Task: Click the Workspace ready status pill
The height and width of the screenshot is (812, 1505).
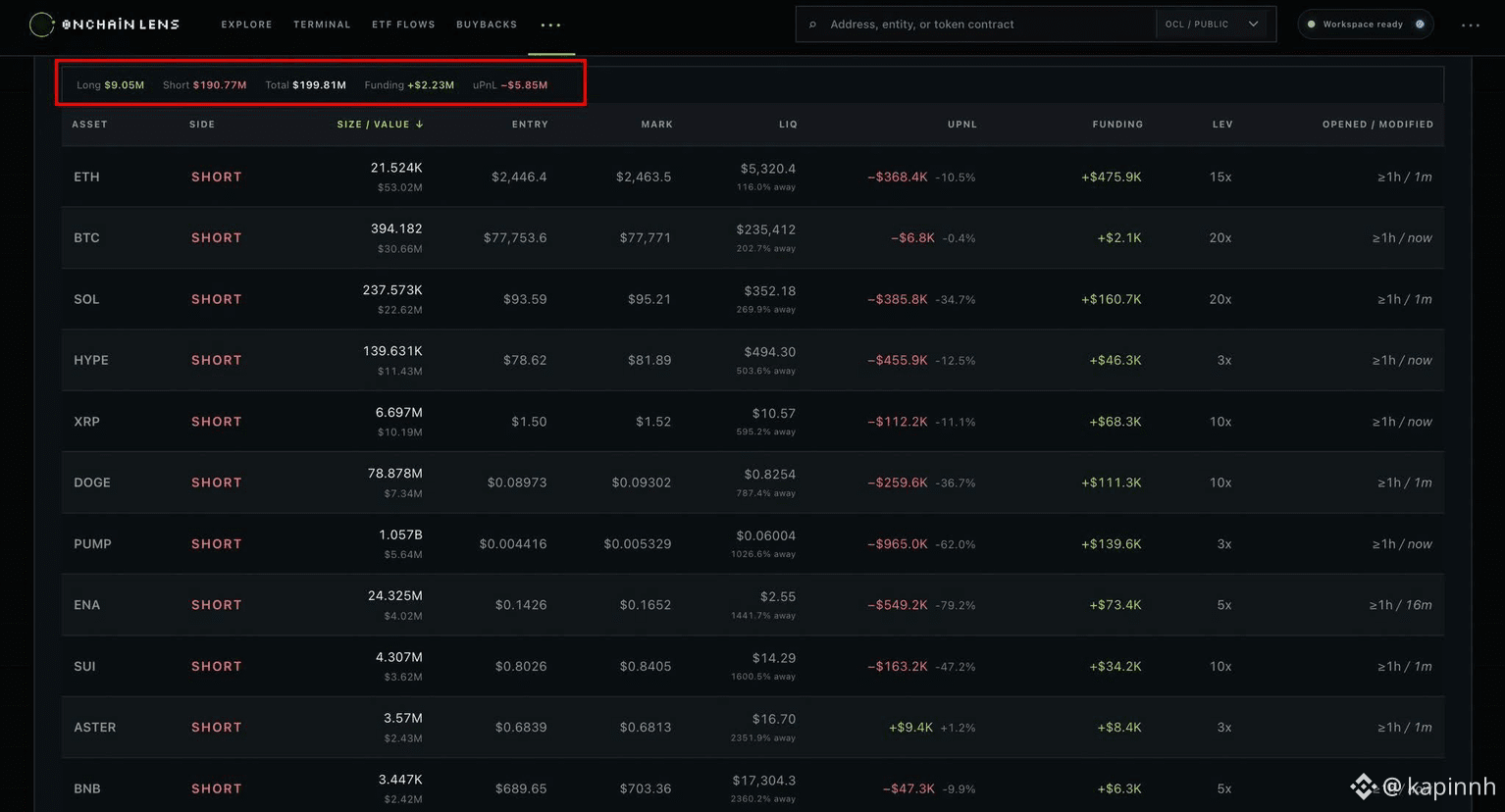Action: (1366, 25)
